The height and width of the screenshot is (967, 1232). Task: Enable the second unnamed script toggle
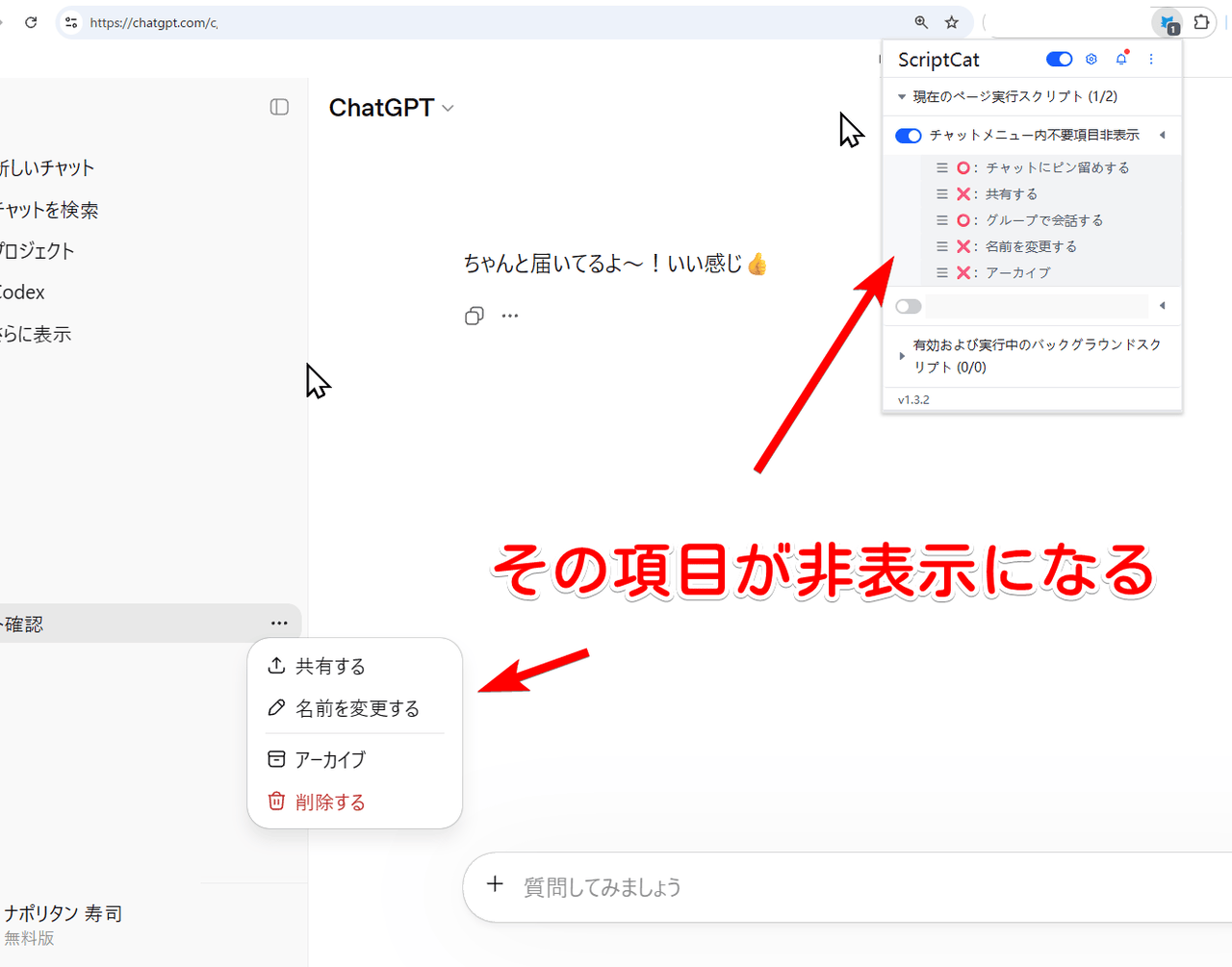click(908, 307)
